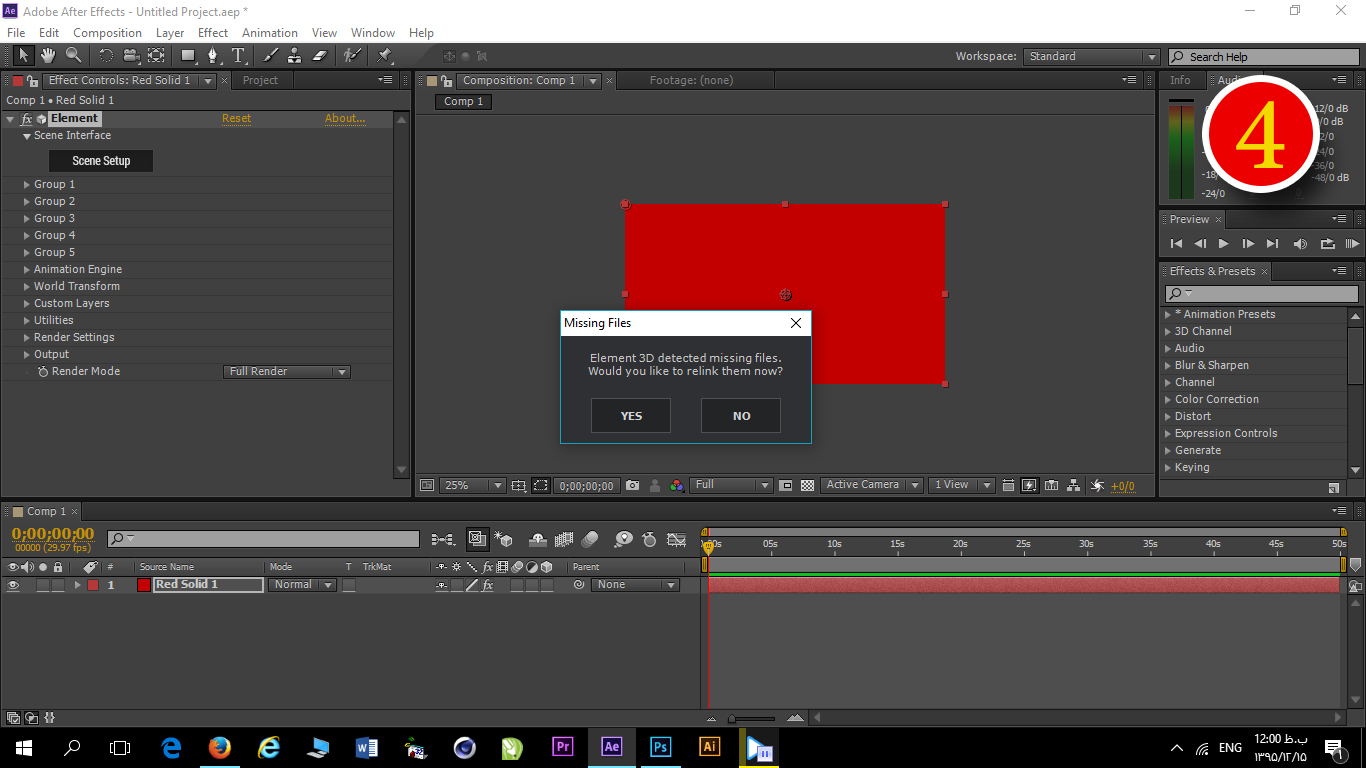
Task: Open the Graph Editor icon in timeline
Action: pos(677,539)
